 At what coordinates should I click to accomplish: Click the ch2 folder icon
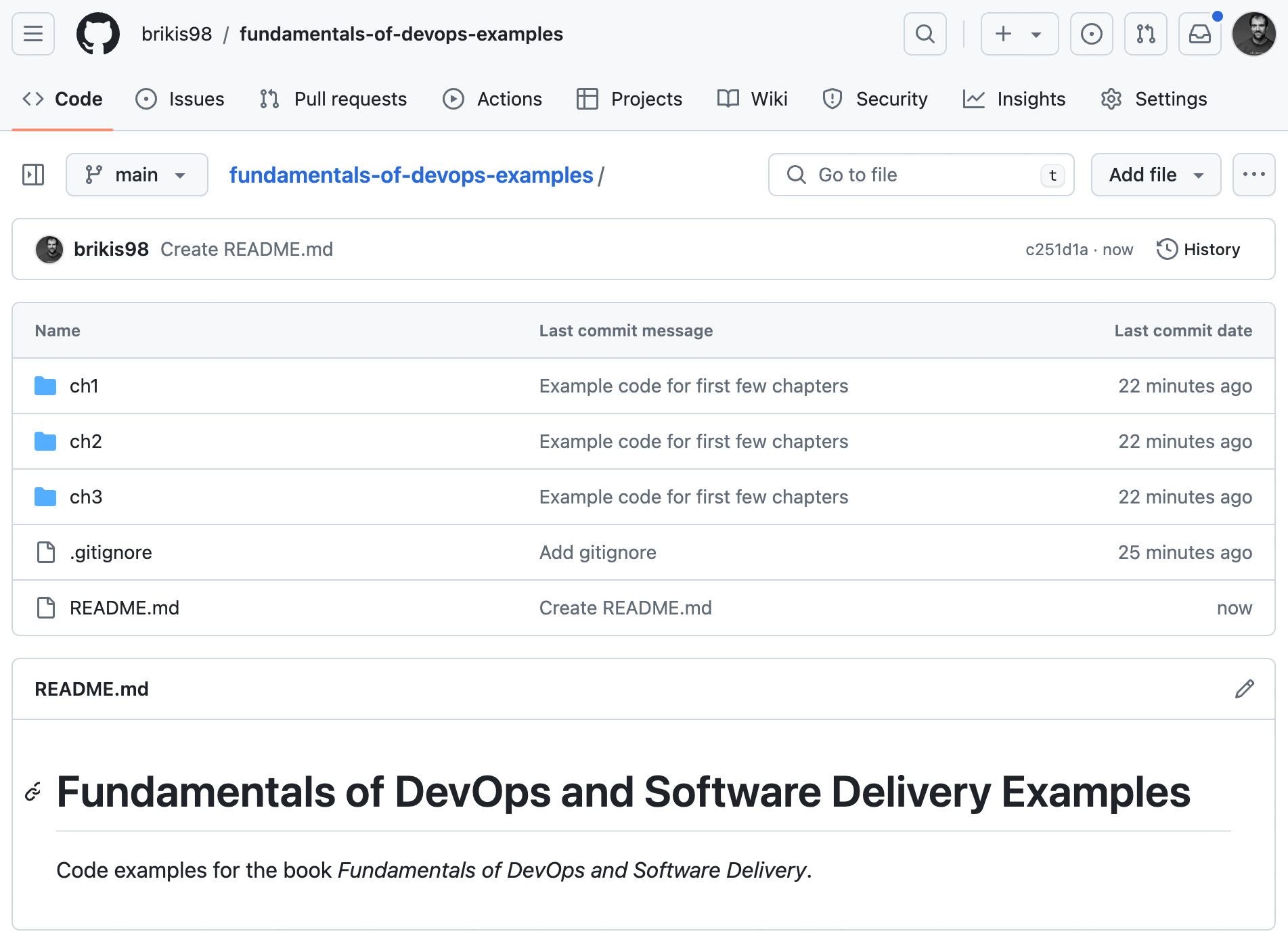(x=45, y=441)
